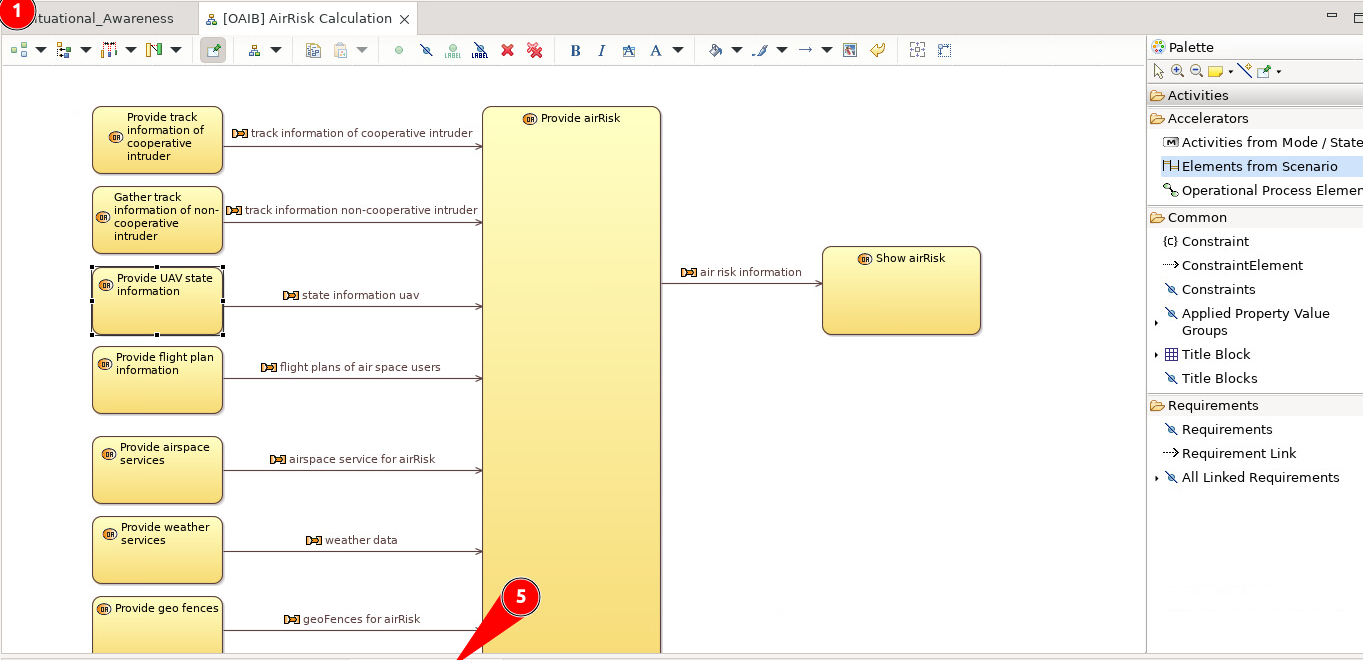Click the Font dialog icon
1363x660 pixels.
629,50
